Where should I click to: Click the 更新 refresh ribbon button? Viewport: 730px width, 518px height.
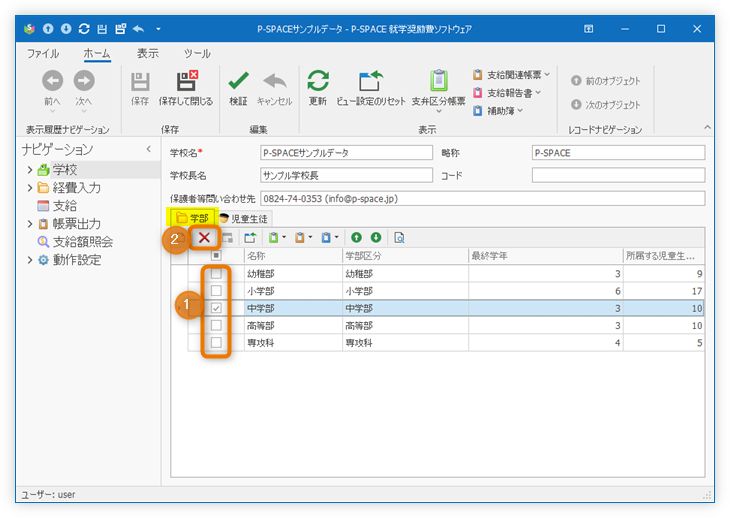click(318, 88)
